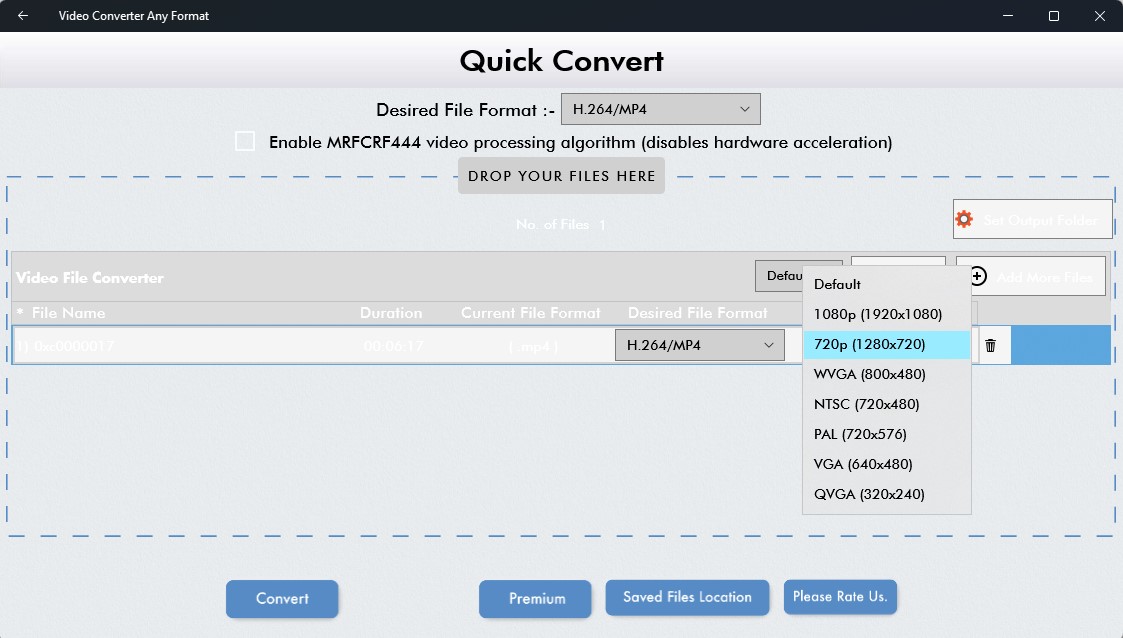Screen dimensions: 1123x638
Task: Pick WVGA (800x480) option
Action: coord(887,374)
